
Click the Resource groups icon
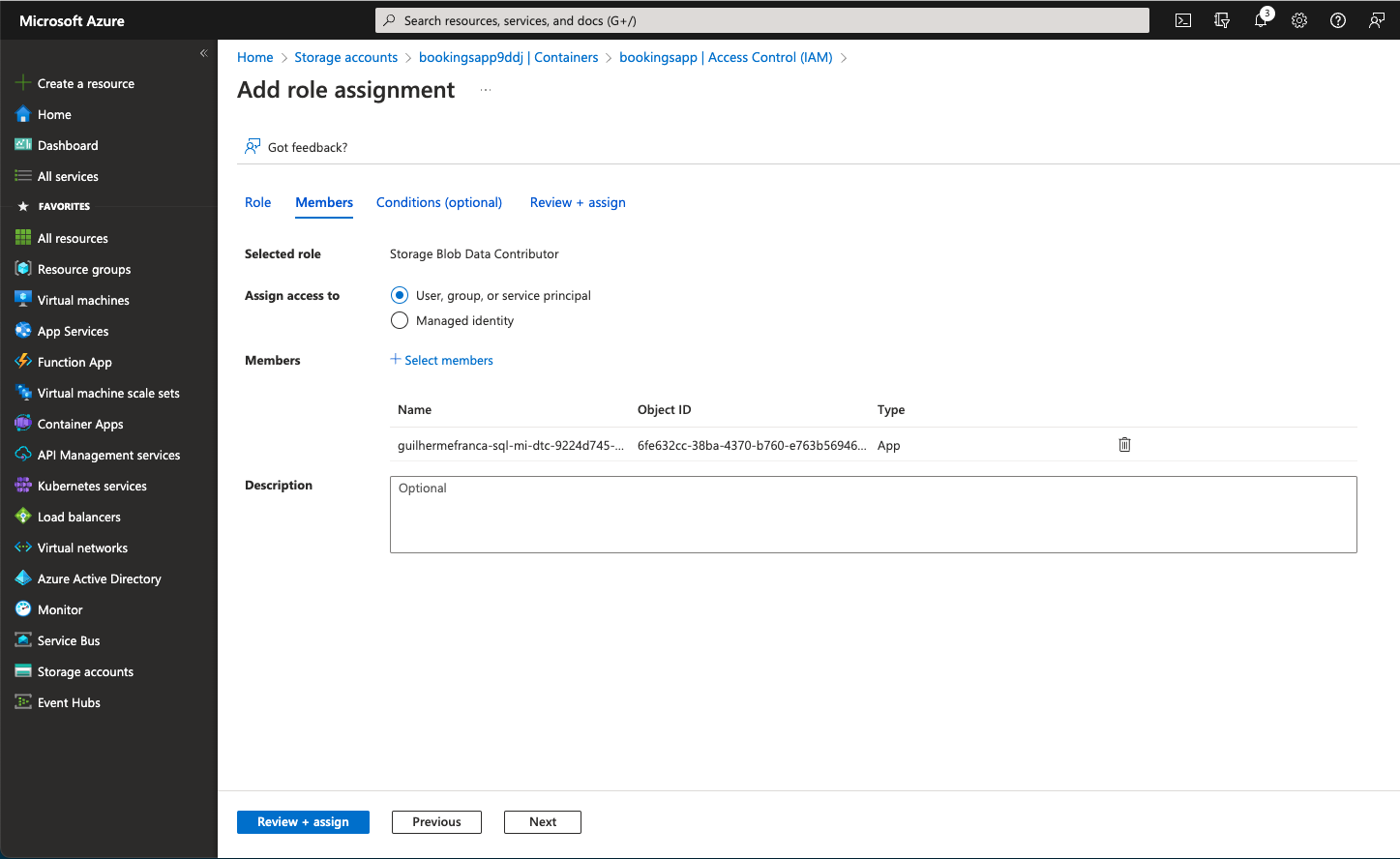pyautogui.click(x=23, y=269)
